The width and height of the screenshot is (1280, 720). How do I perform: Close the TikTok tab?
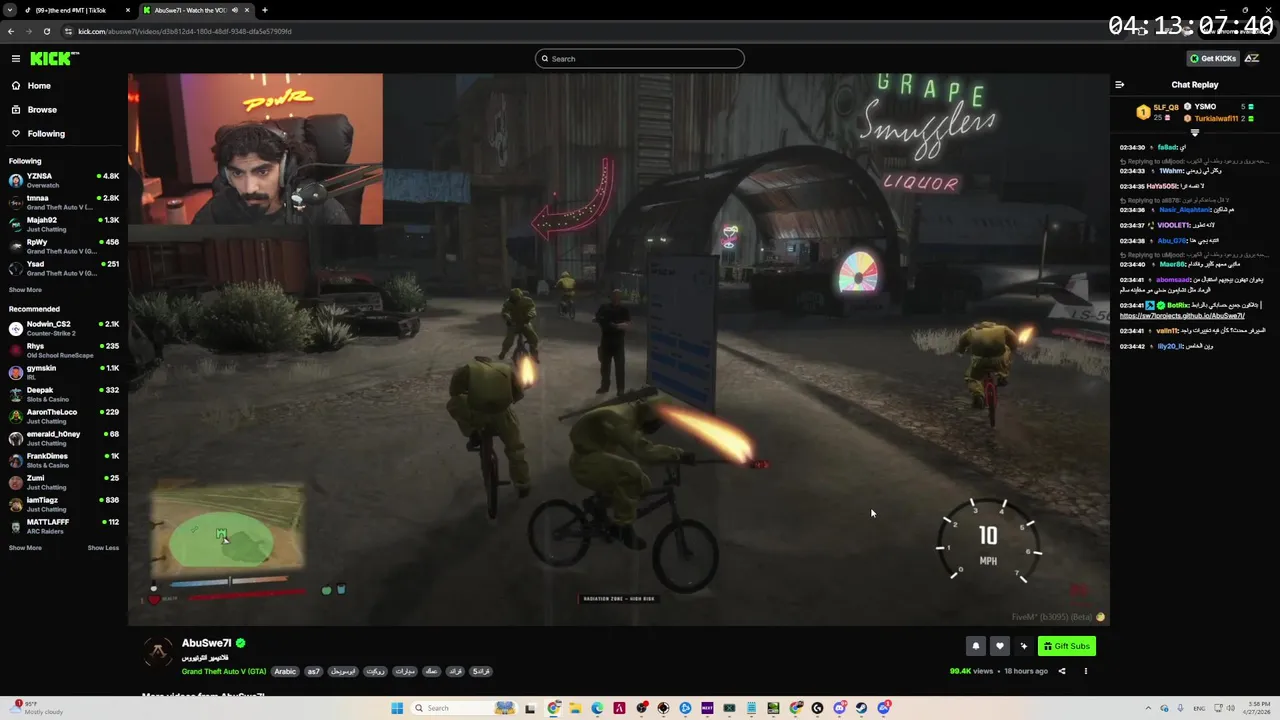pyautogui.click(x=128, y=10)
